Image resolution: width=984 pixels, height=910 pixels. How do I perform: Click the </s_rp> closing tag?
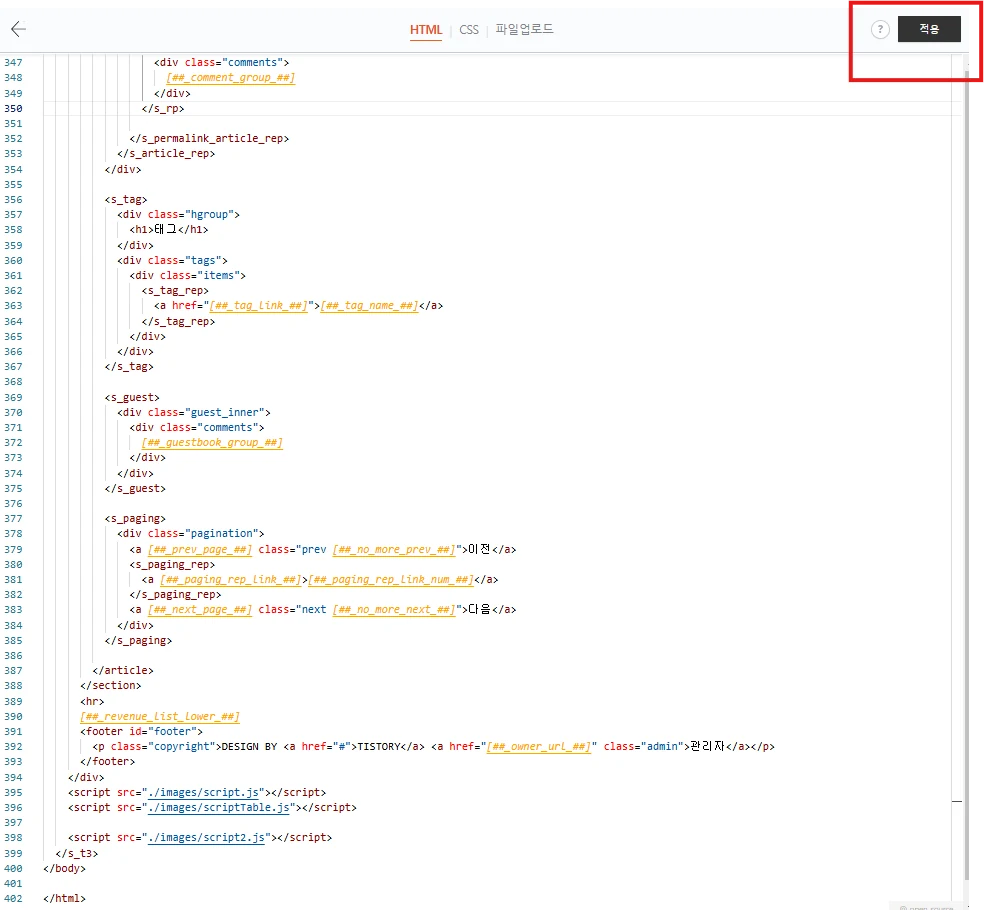tap(163, 109)
